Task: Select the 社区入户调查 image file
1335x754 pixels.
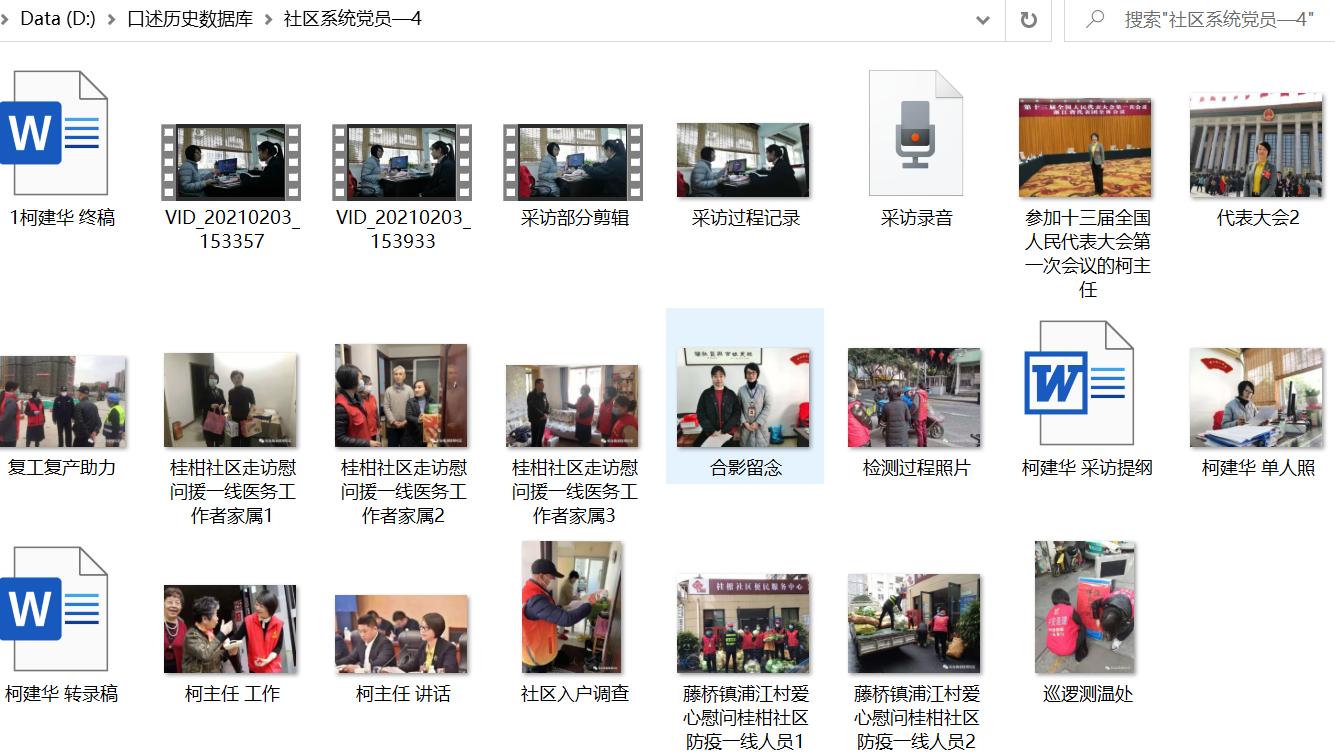Action: (573, 608)
